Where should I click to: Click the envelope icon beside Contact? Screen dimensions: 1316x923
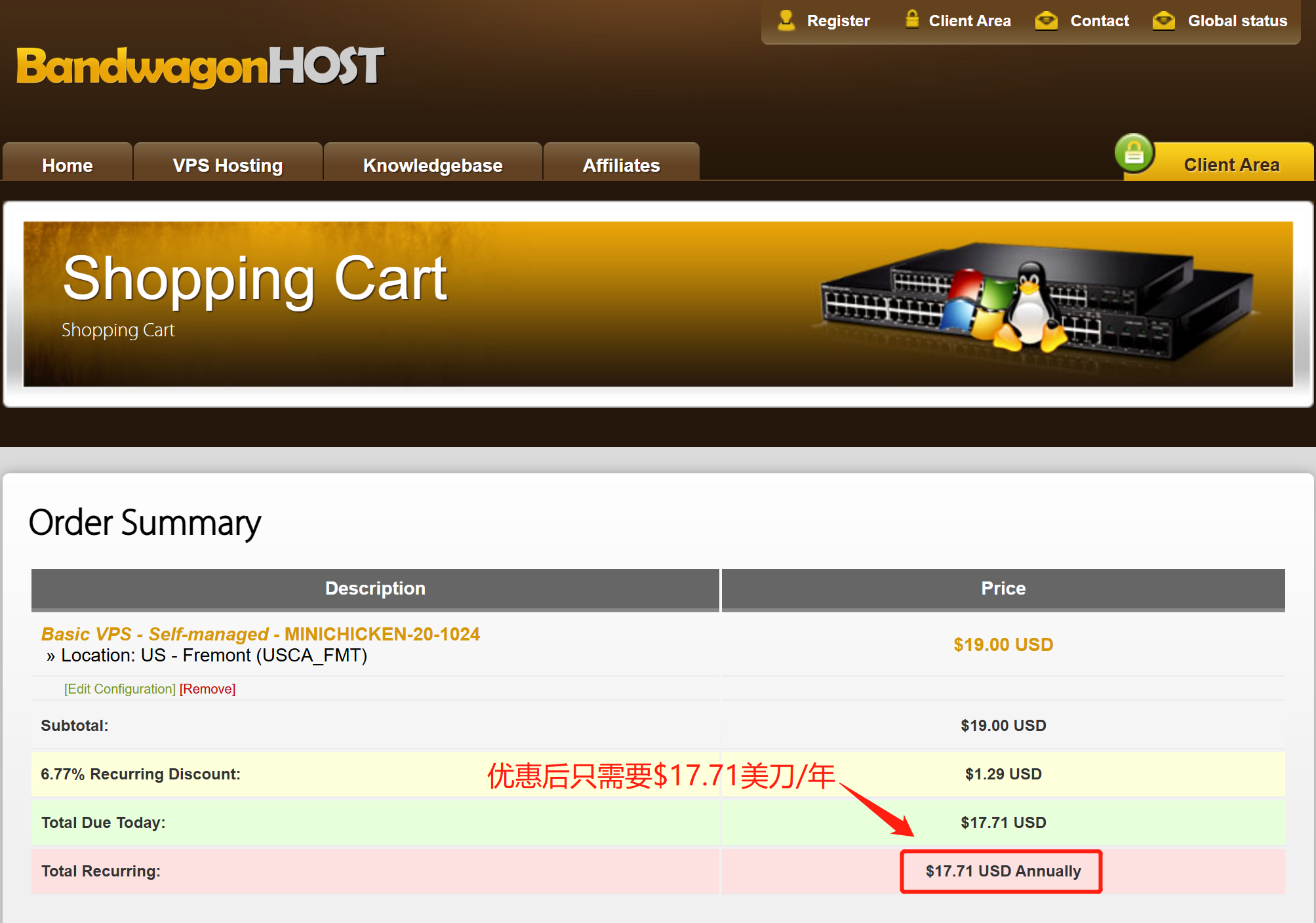tap(1046, 20)
